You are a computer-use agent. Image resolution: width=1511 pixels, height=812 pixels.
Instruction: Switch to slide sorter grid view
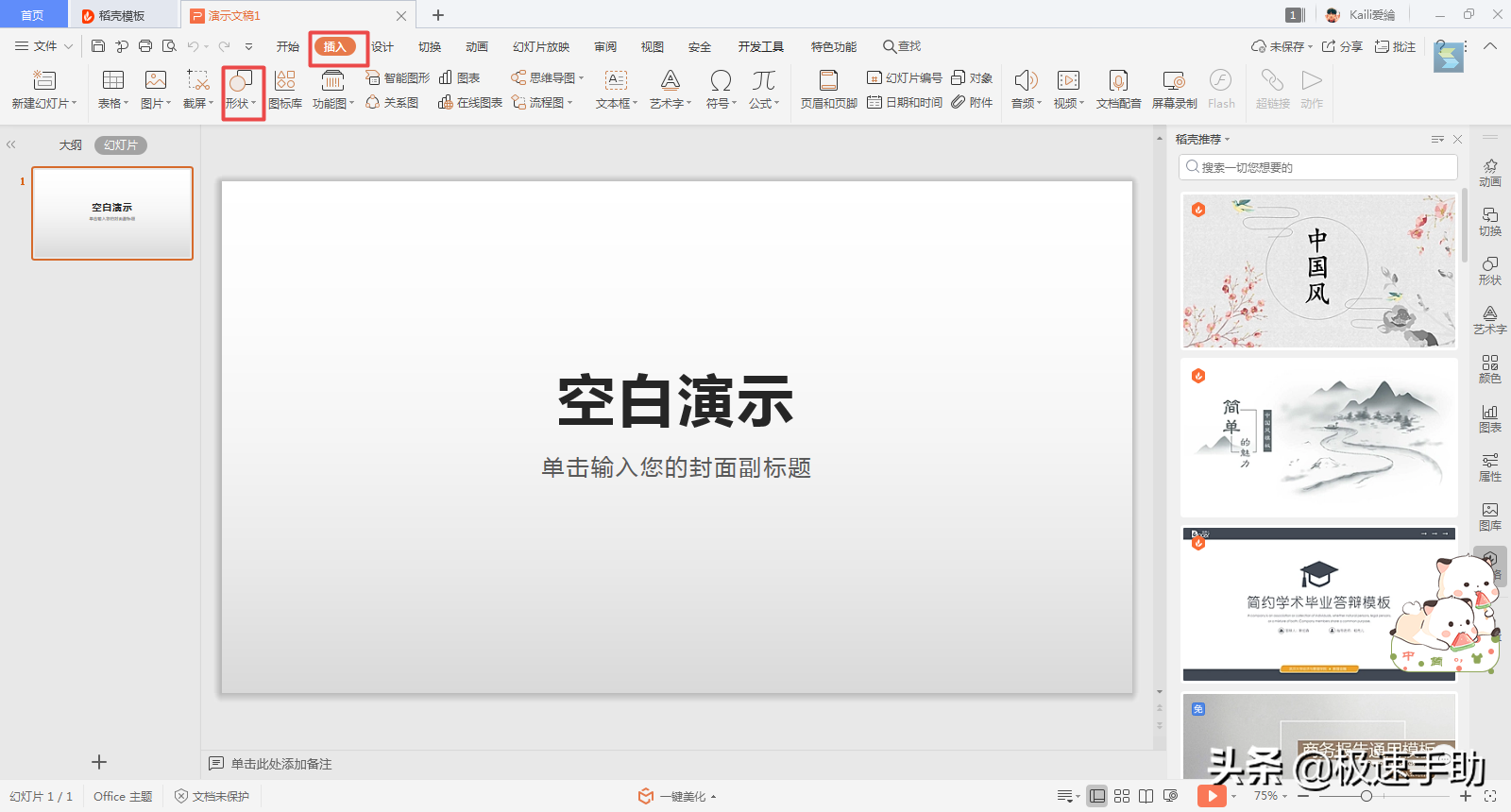click(x=1122, y=796)
